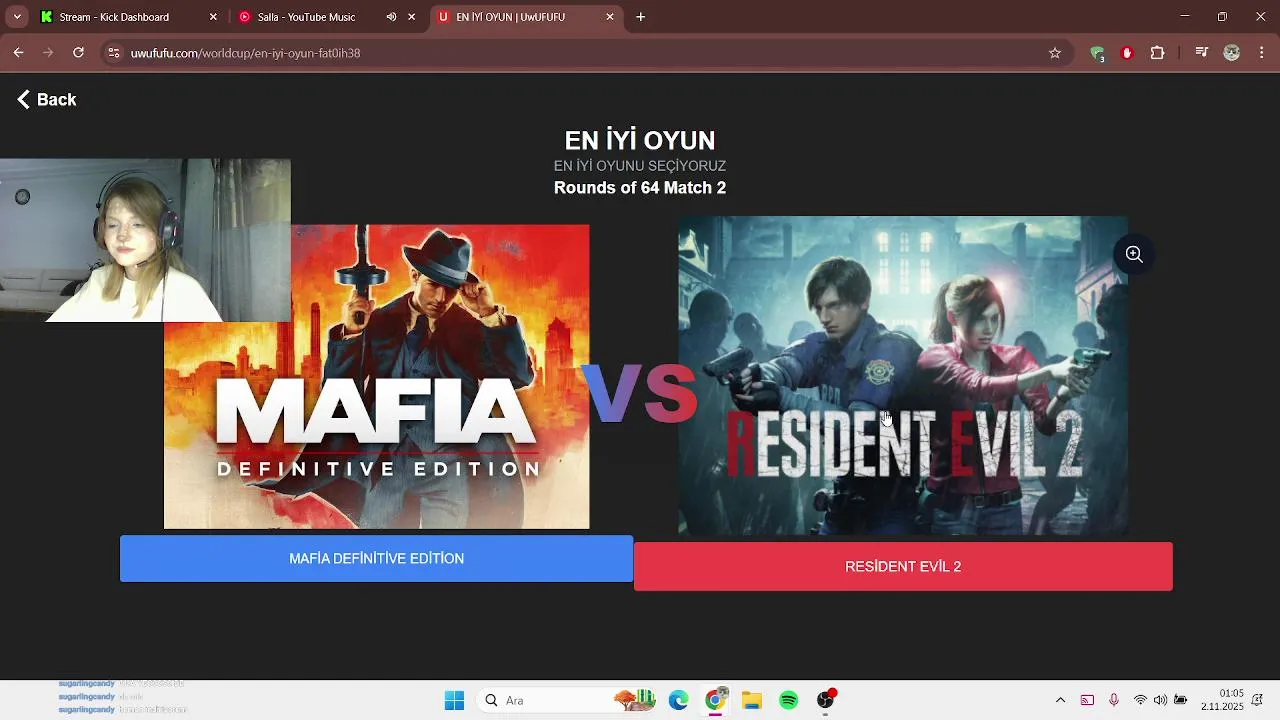Bookmark this page with the star
Viewport: 1280px width, 720px height.
click(x=1055, y=53)
